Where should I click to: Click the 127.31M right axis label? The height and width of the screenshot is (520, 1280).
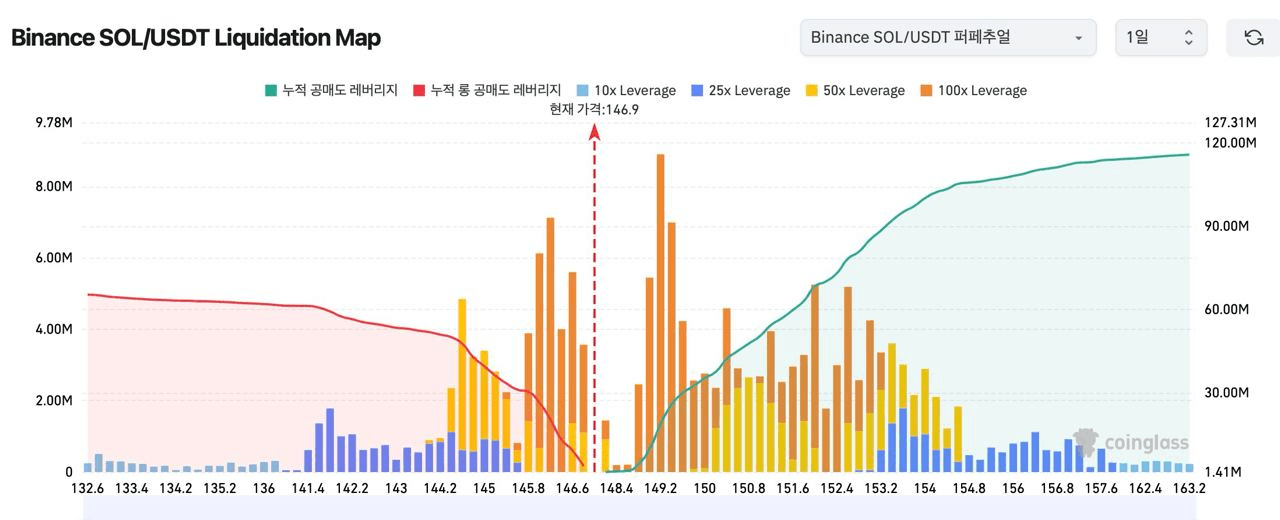coord(1229,123)
